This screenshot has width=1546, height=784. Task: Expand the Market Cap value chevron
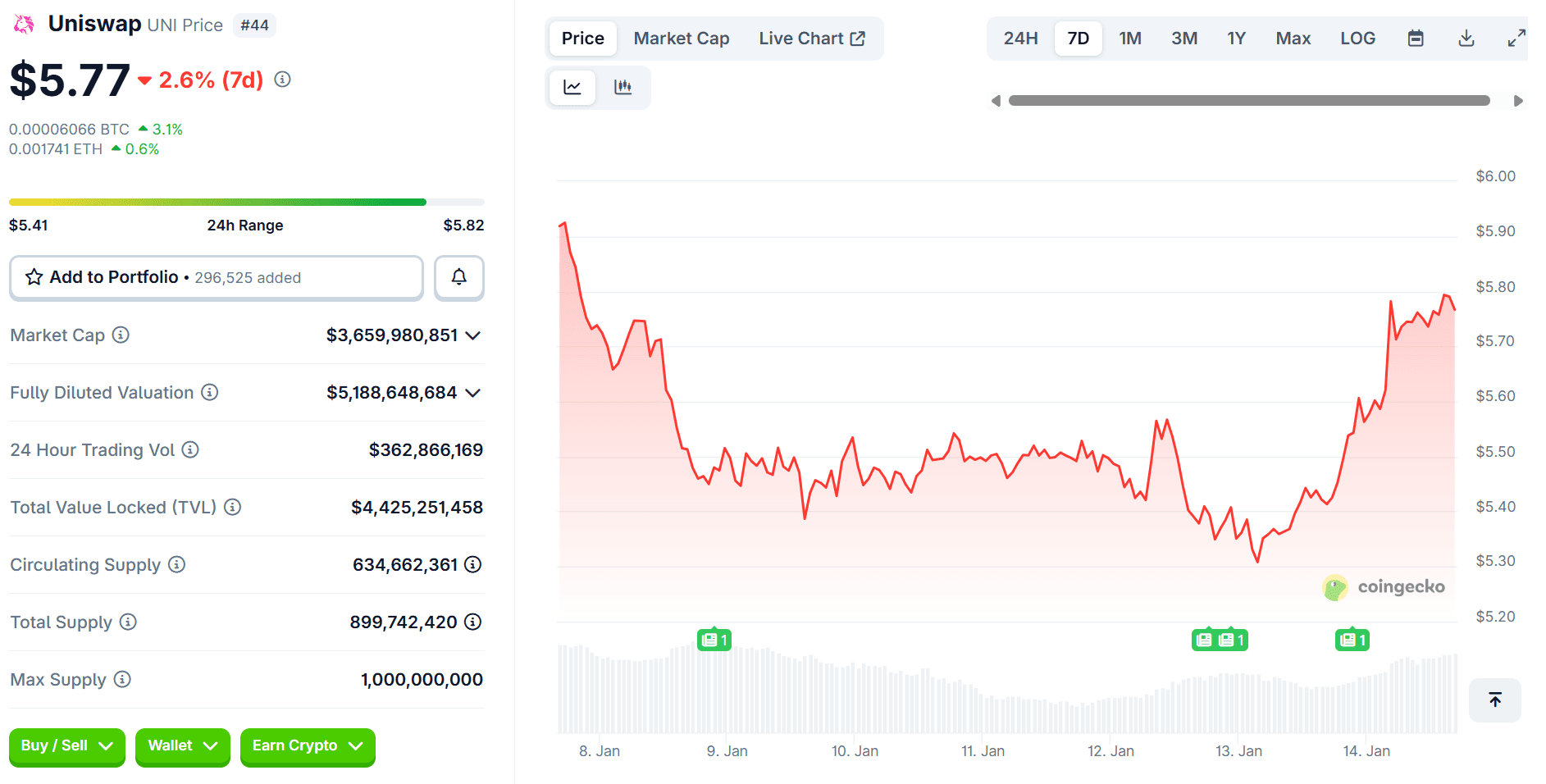(472, 335)
